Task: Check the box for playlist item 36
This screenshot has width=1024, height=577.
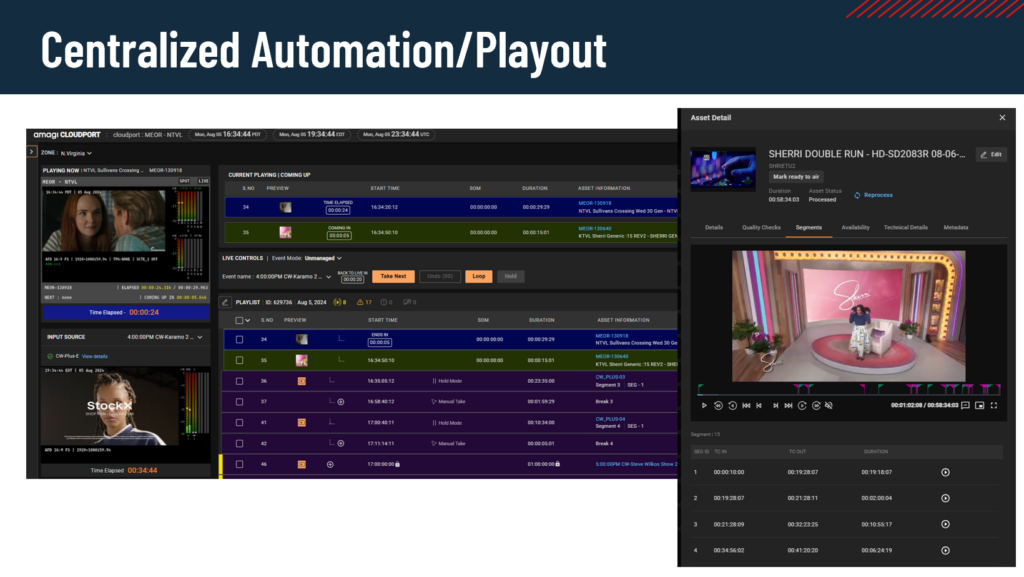Action: 239,381
